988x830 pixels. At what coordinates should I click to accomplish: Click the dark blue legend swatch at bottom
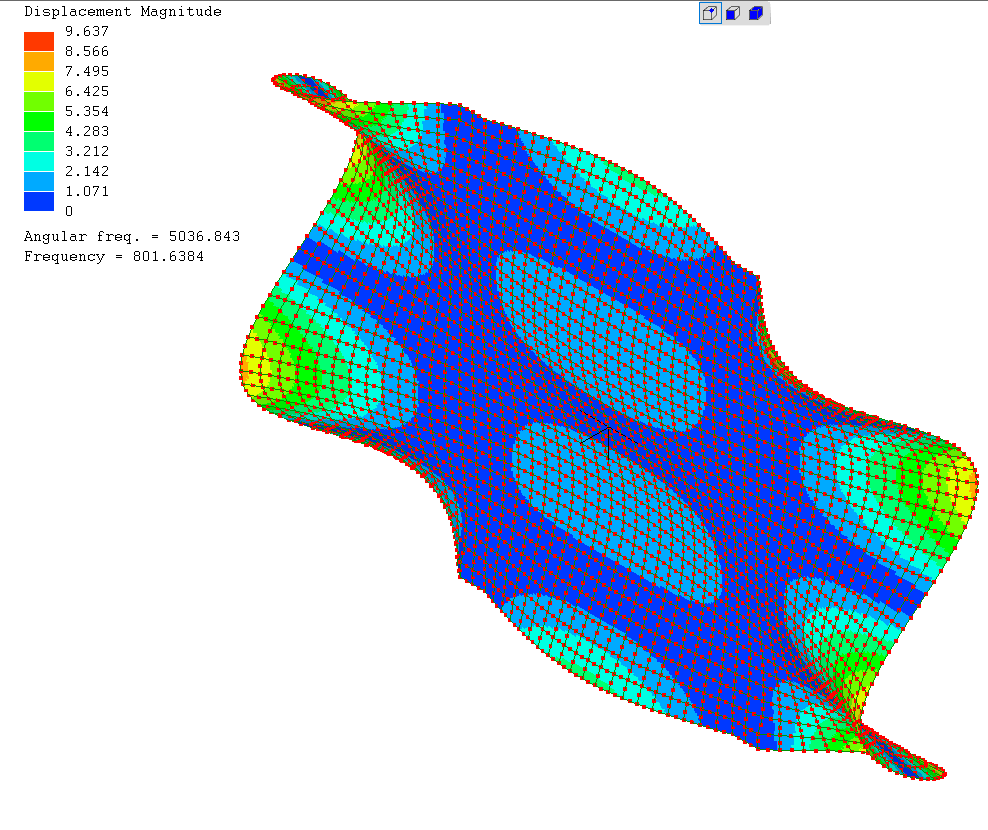[39, 201]
